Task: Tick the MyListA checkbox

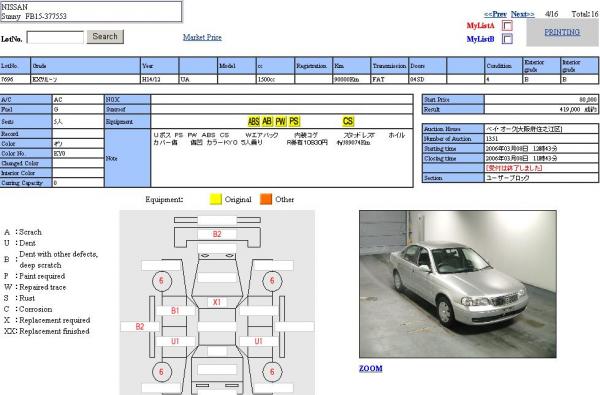Action: pos(507,26)
